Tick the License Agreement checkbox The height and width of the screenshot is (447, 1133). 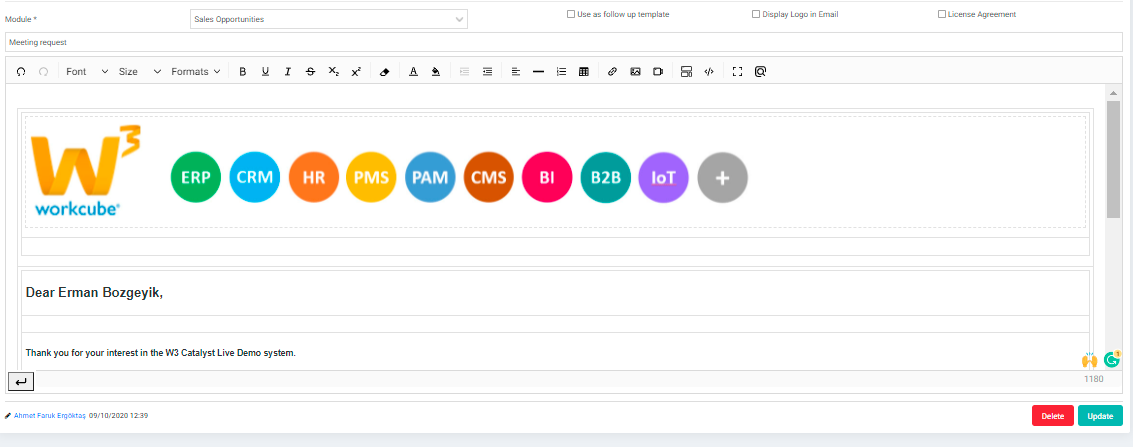point(942,14)
